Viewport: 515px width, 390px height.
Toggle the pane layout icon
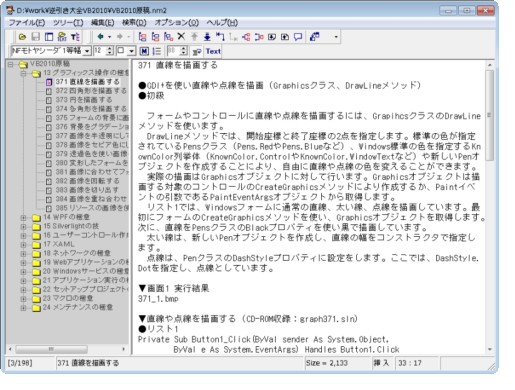click(x=49, y=37)
